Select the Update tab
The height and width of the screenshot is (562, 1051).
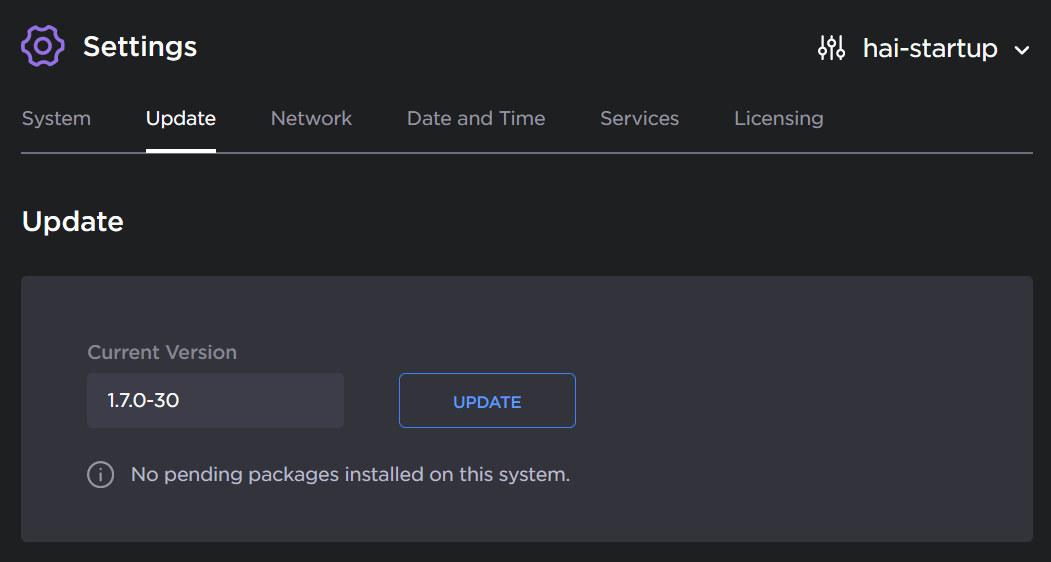[x=180, y=118]
